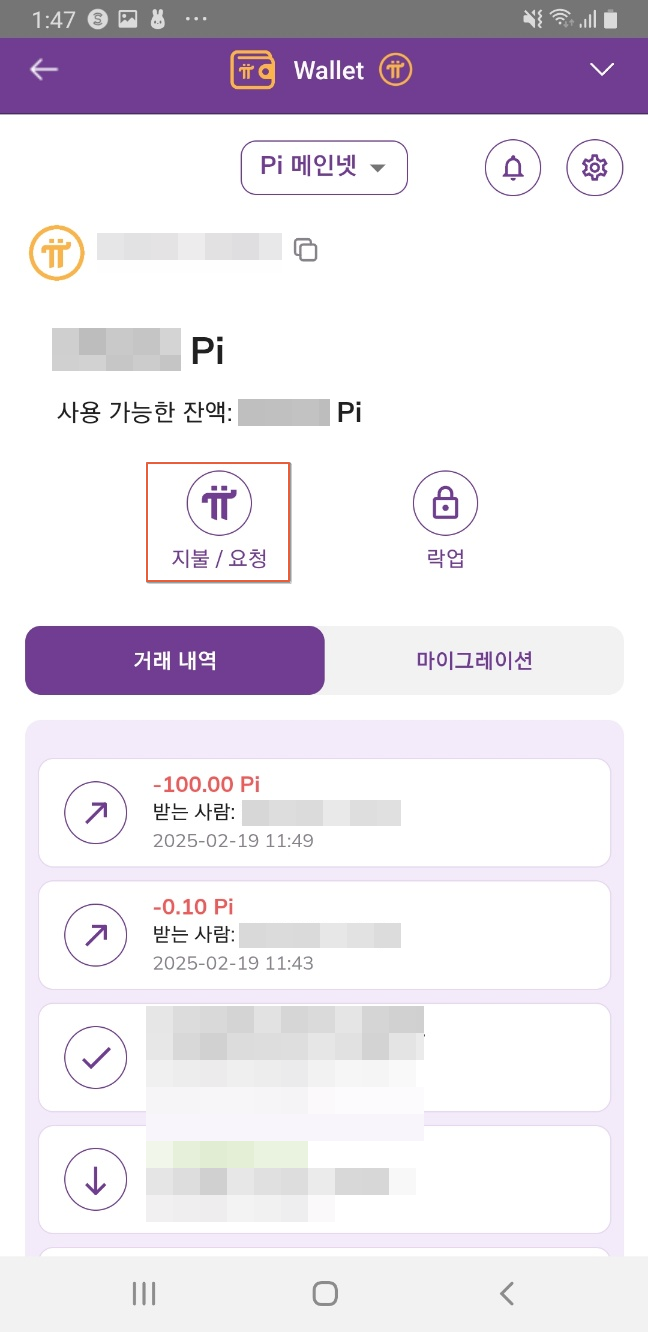This screenshot has height=1332, width=648.
Task: Tap the Android home button
Action: coord(324,1293)
